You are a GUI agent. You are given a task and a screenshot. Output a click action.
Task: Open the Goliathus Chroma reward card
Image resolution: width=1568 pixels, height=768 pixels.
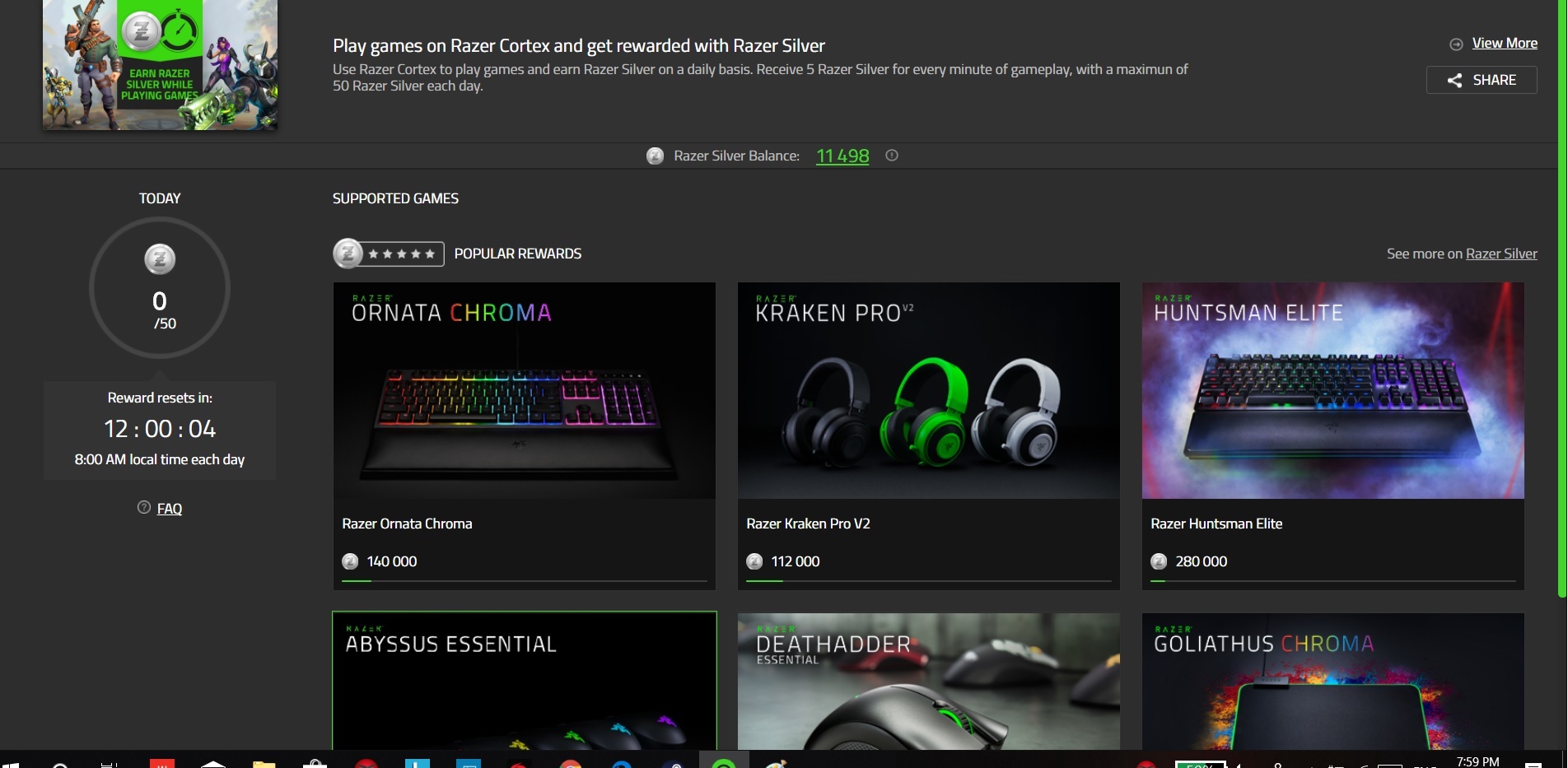click(x=1332, y=682)
